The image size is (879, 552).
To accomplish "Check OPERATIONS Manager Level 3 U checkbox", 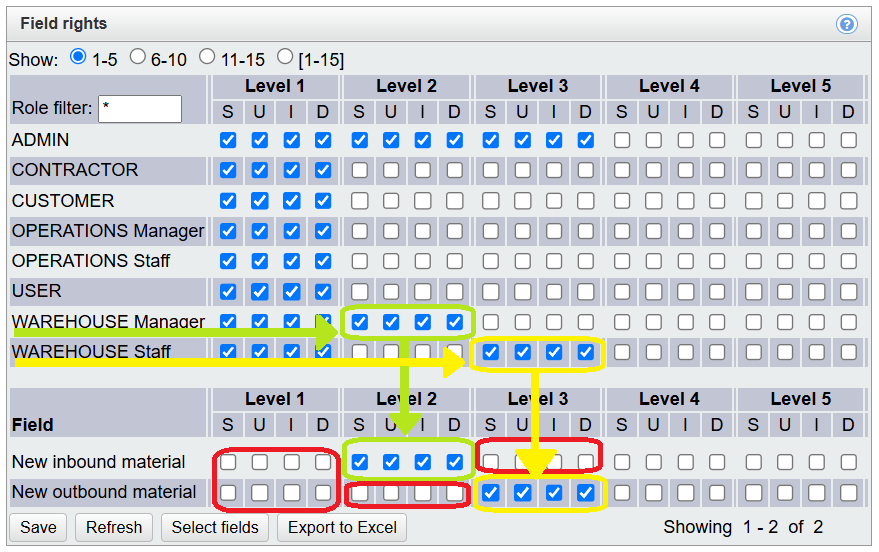I will 522,231.
